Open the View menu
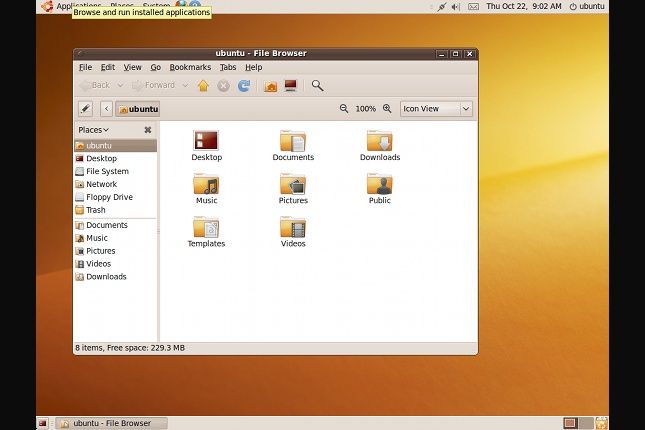This screenshot has height=430, width=645. [132, 67]
